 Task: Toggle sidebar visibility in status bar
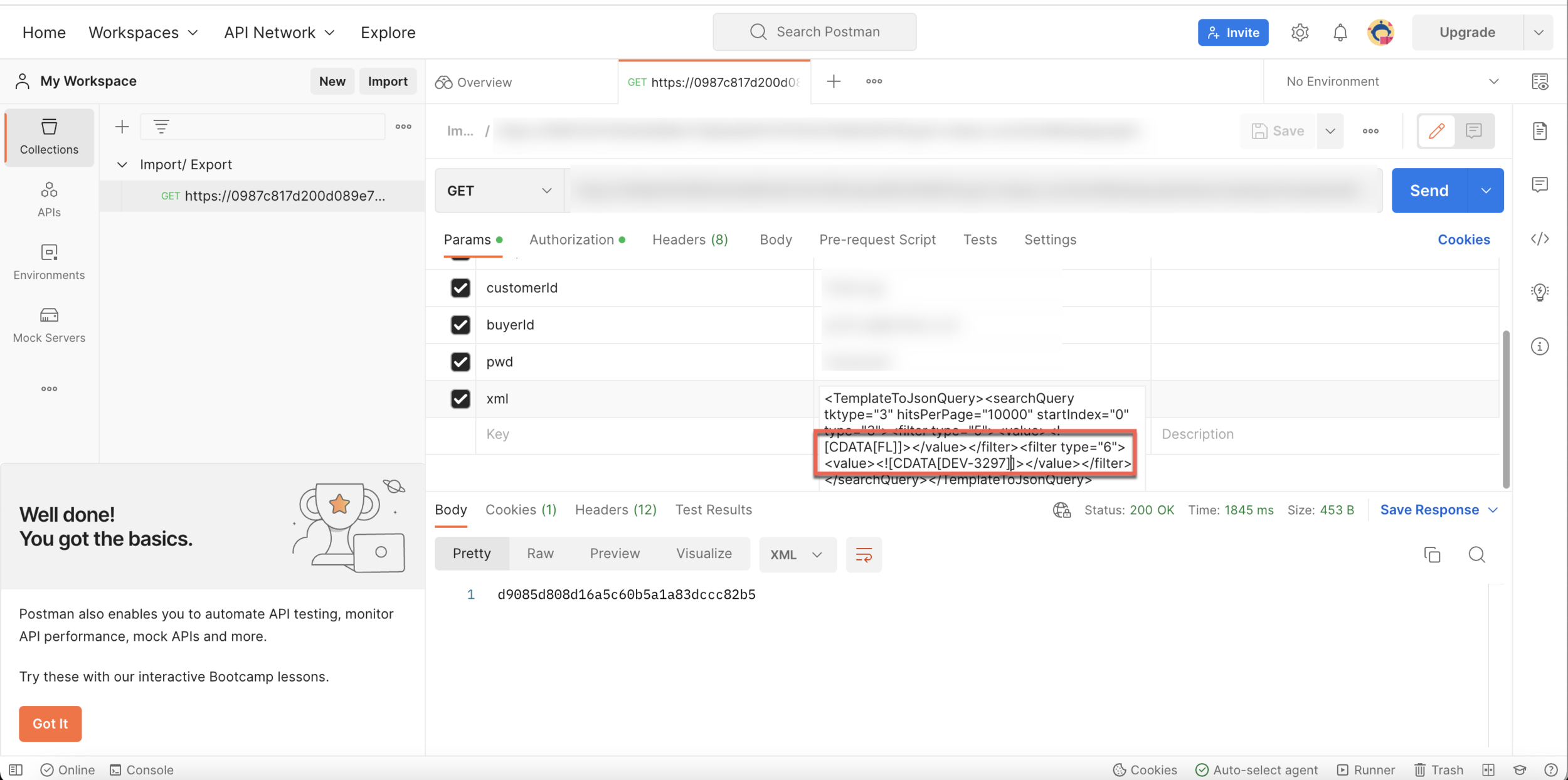tap(16, 769)
